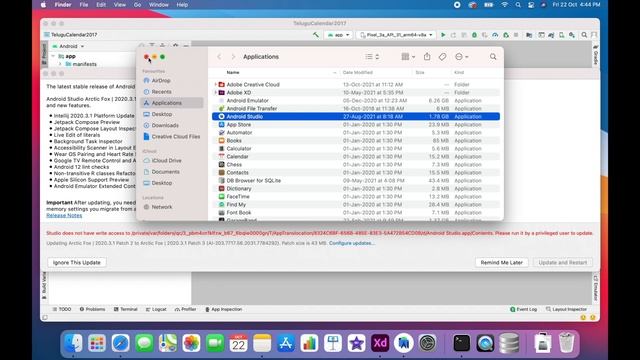The width and height of the screenshot is (640, 360).
Task: Select the Android Emulator row
Action: [x=356, y=100]
